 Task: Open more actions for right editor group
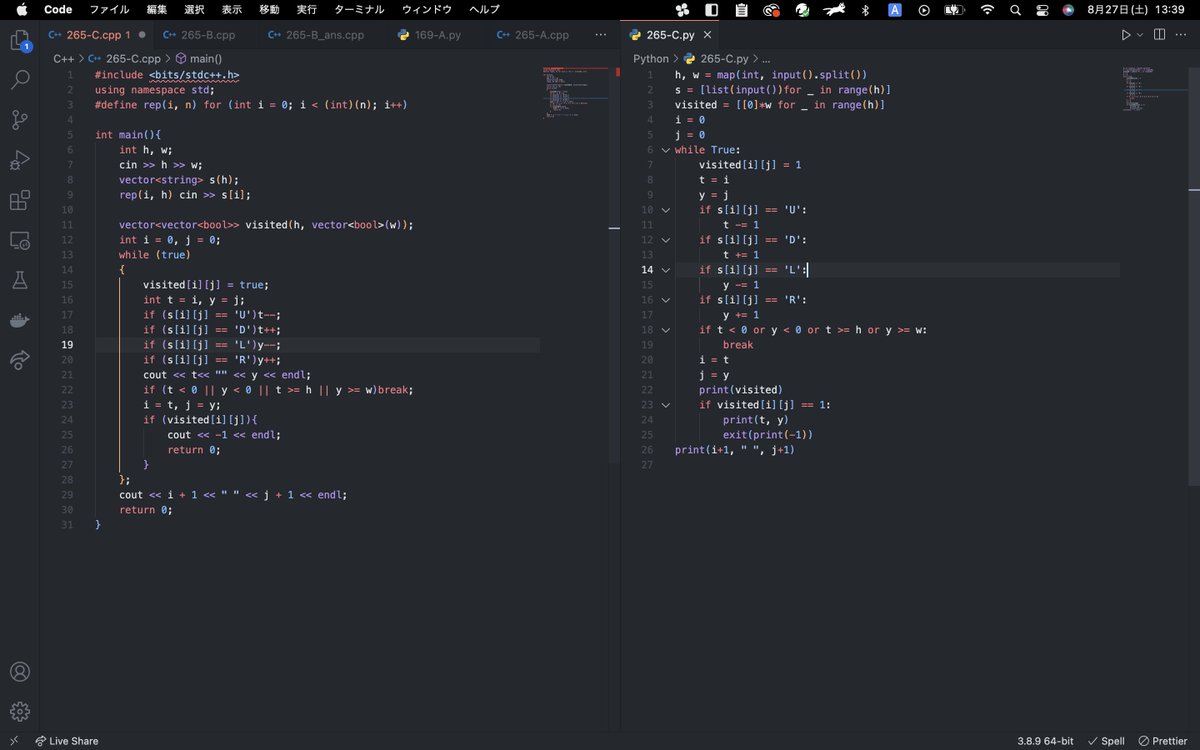tap(1182, 34)
